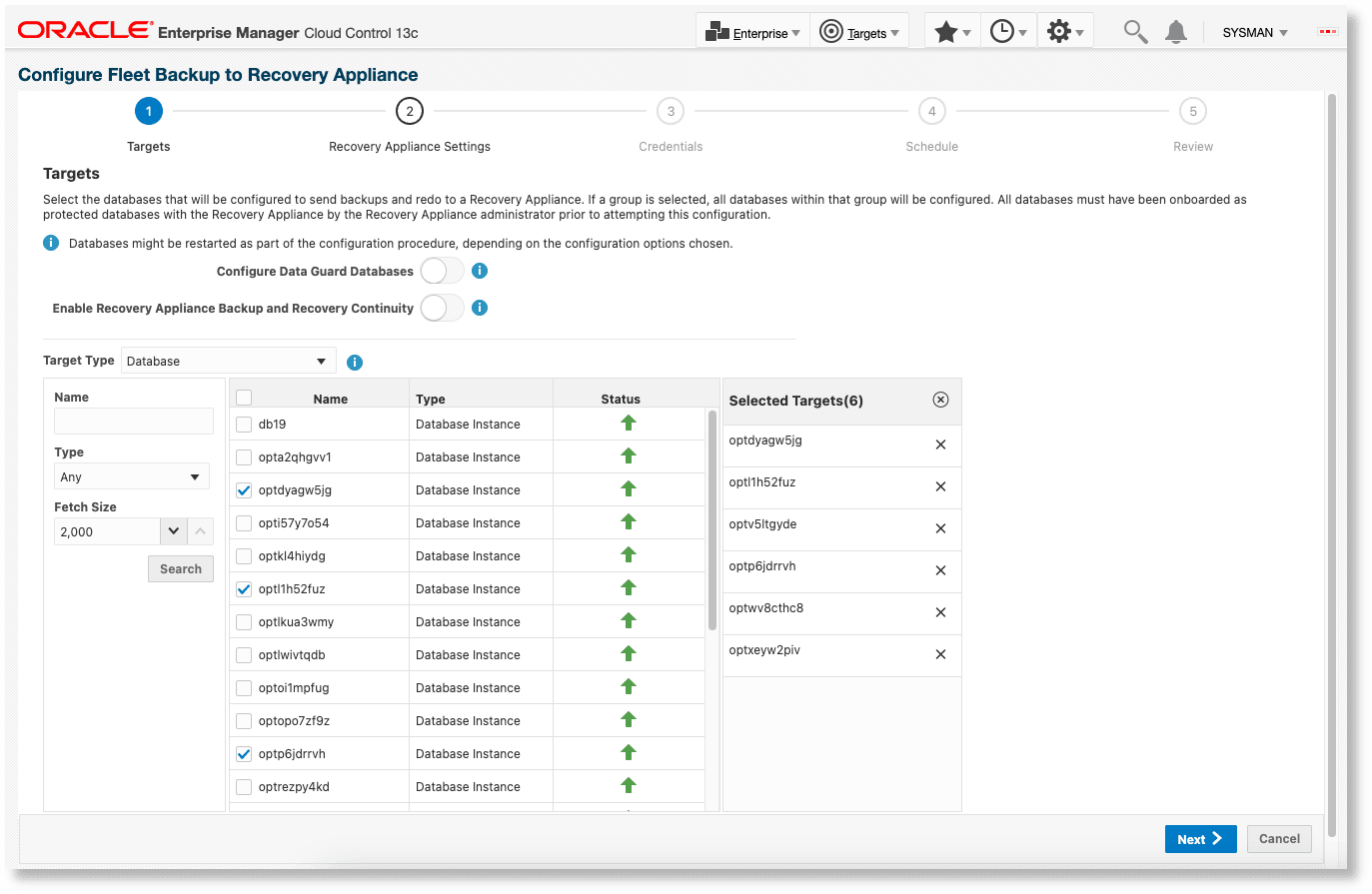This screenshot has width=1372, height=894.
Task: Open the Type filter dropdown showing Any
Action: [x=131, y=476]
